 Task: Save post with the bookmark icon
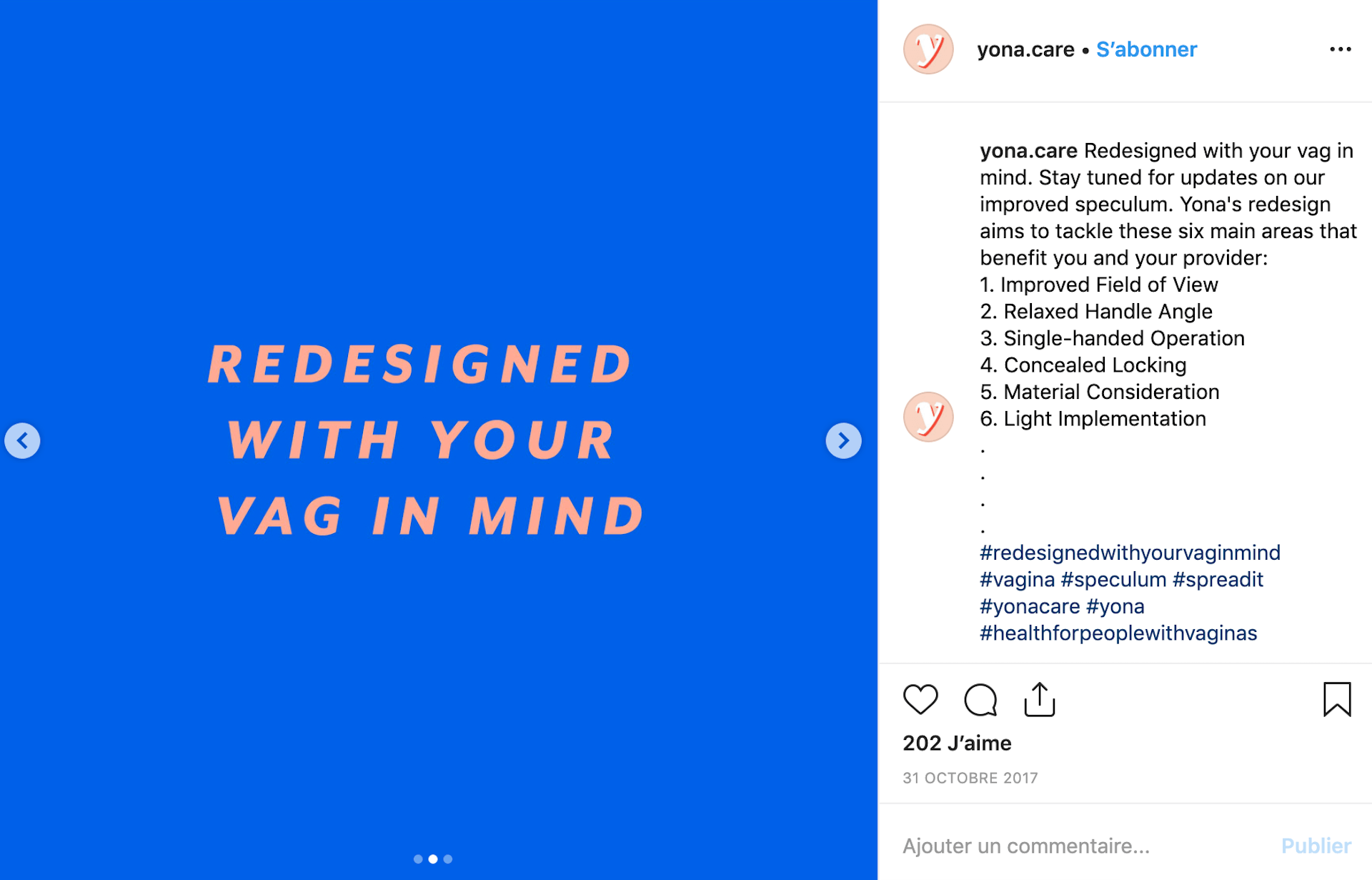coord(1337,699)
